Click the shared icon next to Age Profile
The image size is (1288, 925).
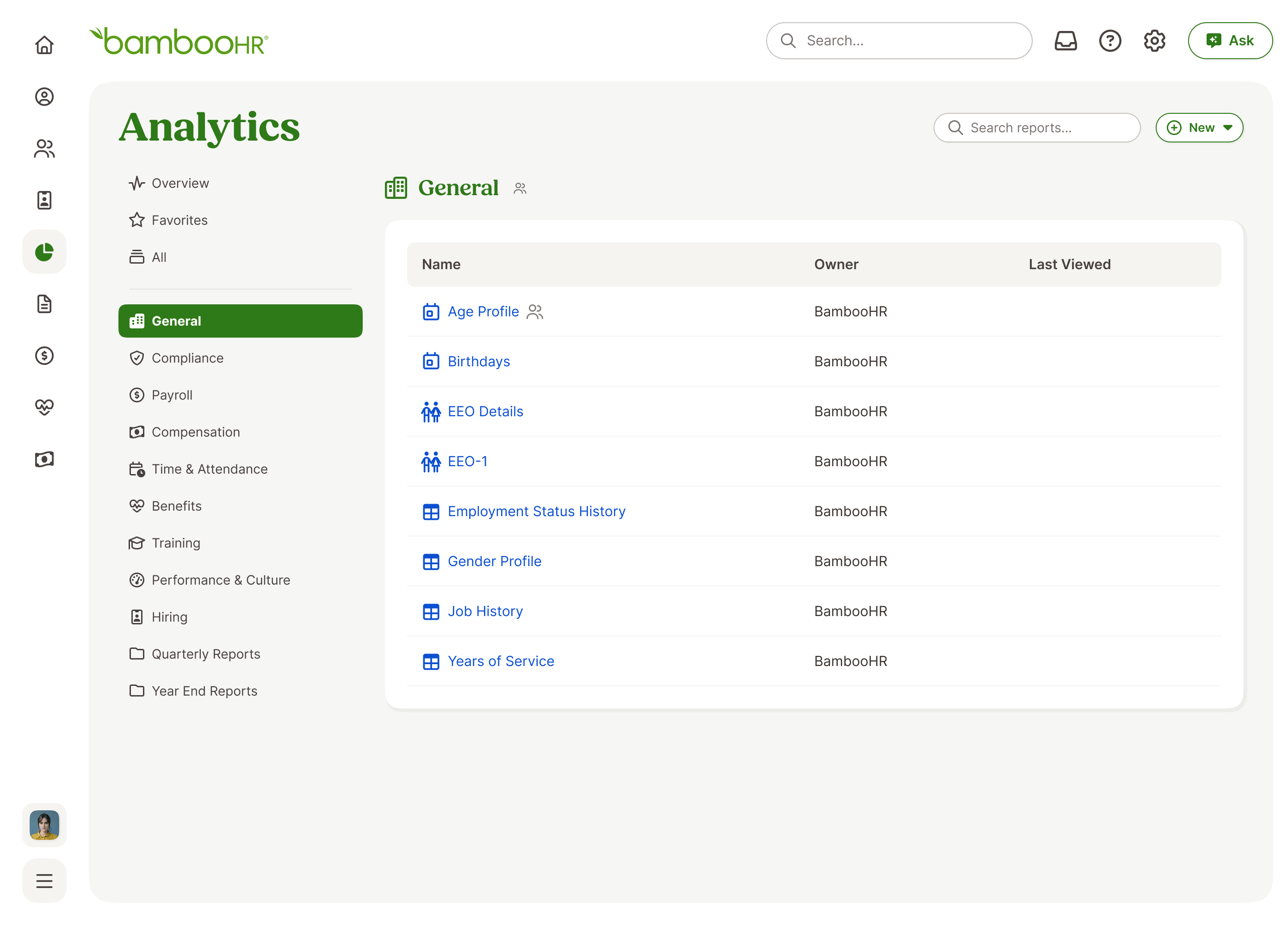click(535, 312)
